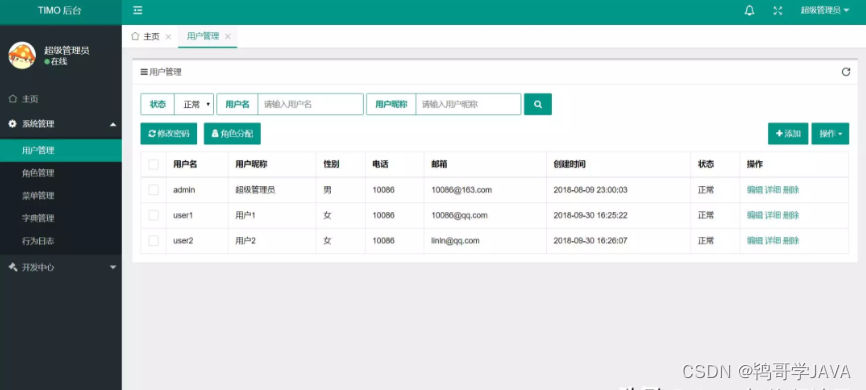
Task: Click the 修改密码 button
Action: click(x=169, y=134)
